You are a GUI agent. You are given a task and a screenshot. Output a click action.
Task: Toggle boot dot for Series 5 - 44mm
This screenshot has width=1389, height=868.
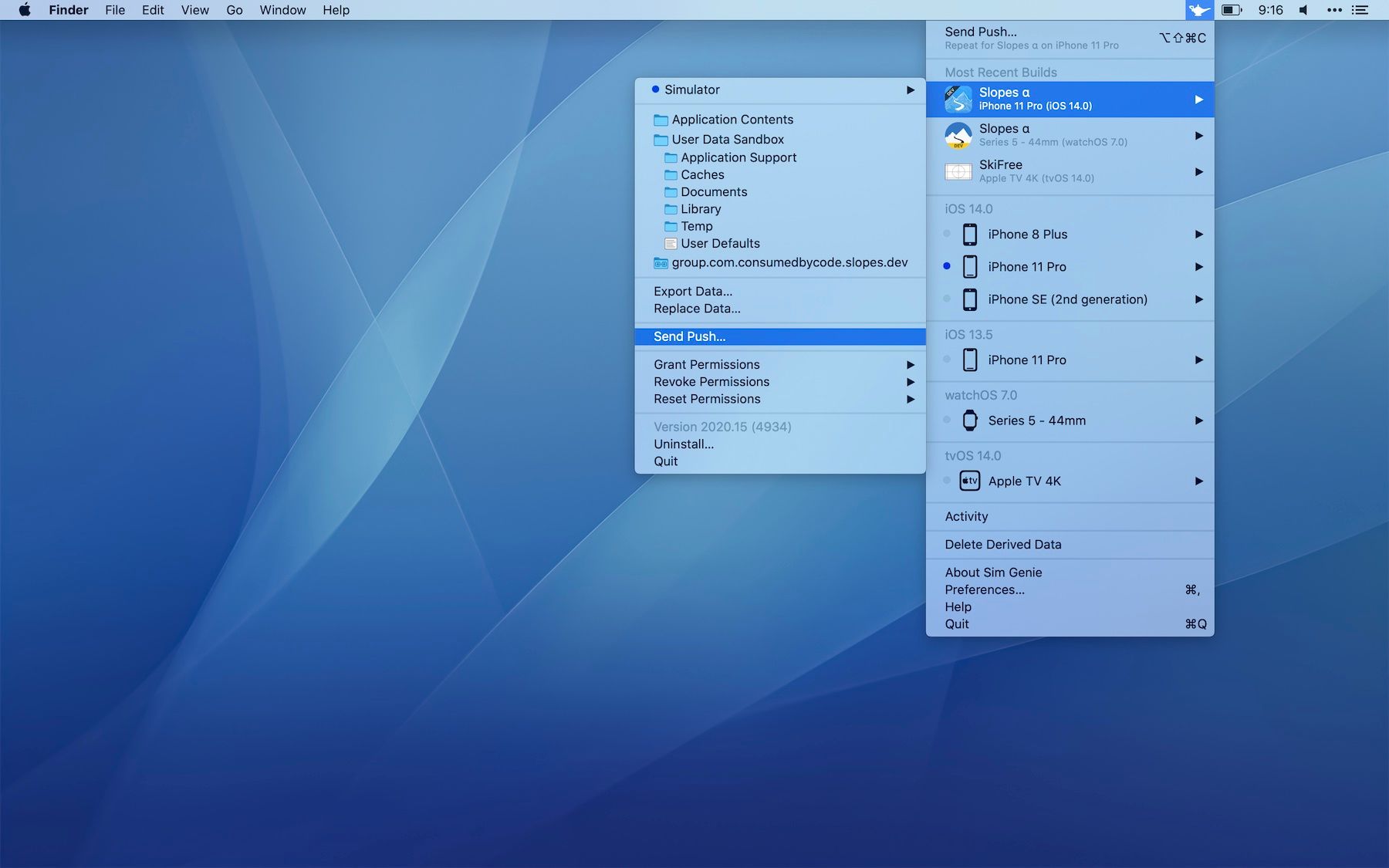pos(947,420)
